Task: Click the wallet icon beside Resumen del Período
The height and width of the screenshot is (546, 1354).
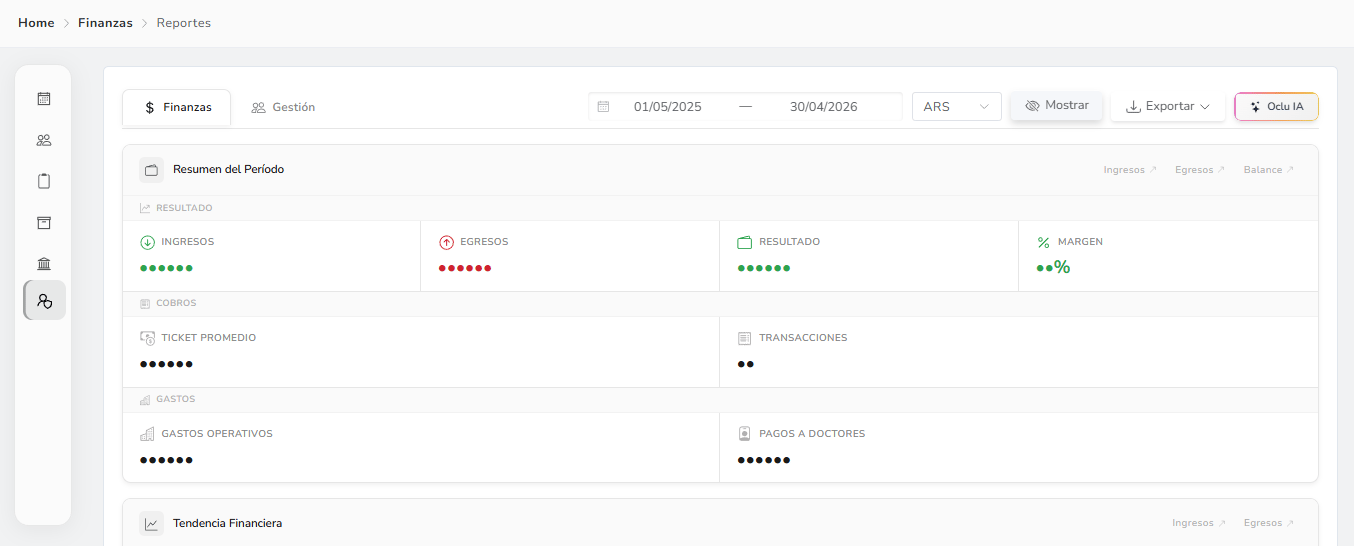Action: [151, 170]
